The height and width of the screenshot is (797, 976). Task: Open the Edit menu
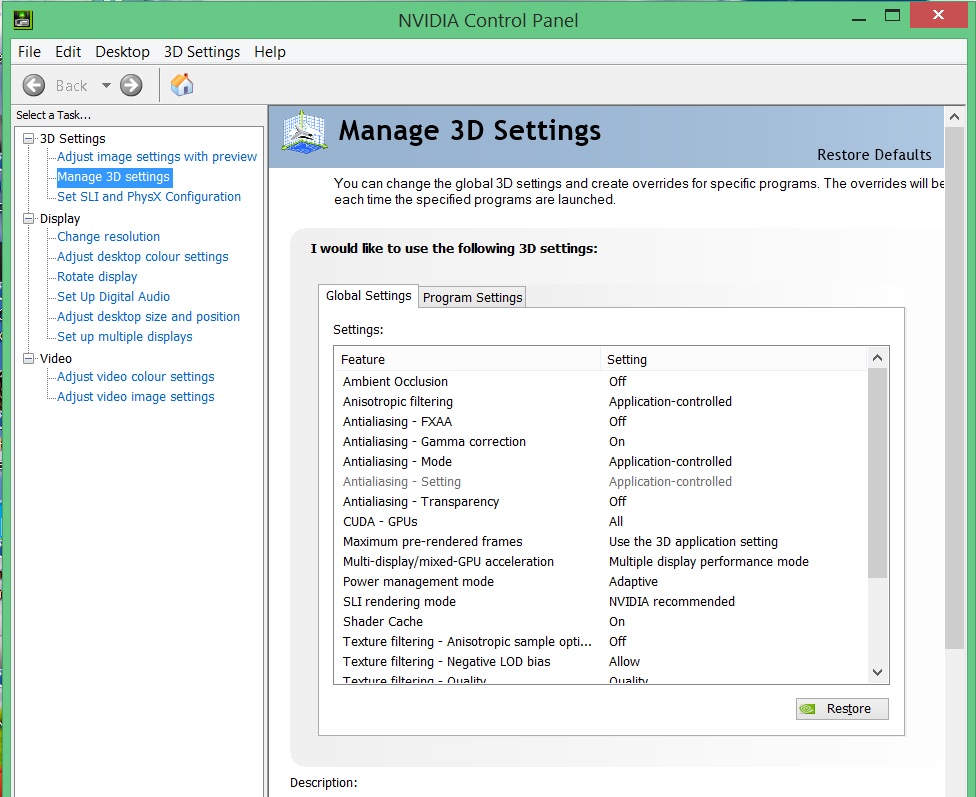click(68, 52)
